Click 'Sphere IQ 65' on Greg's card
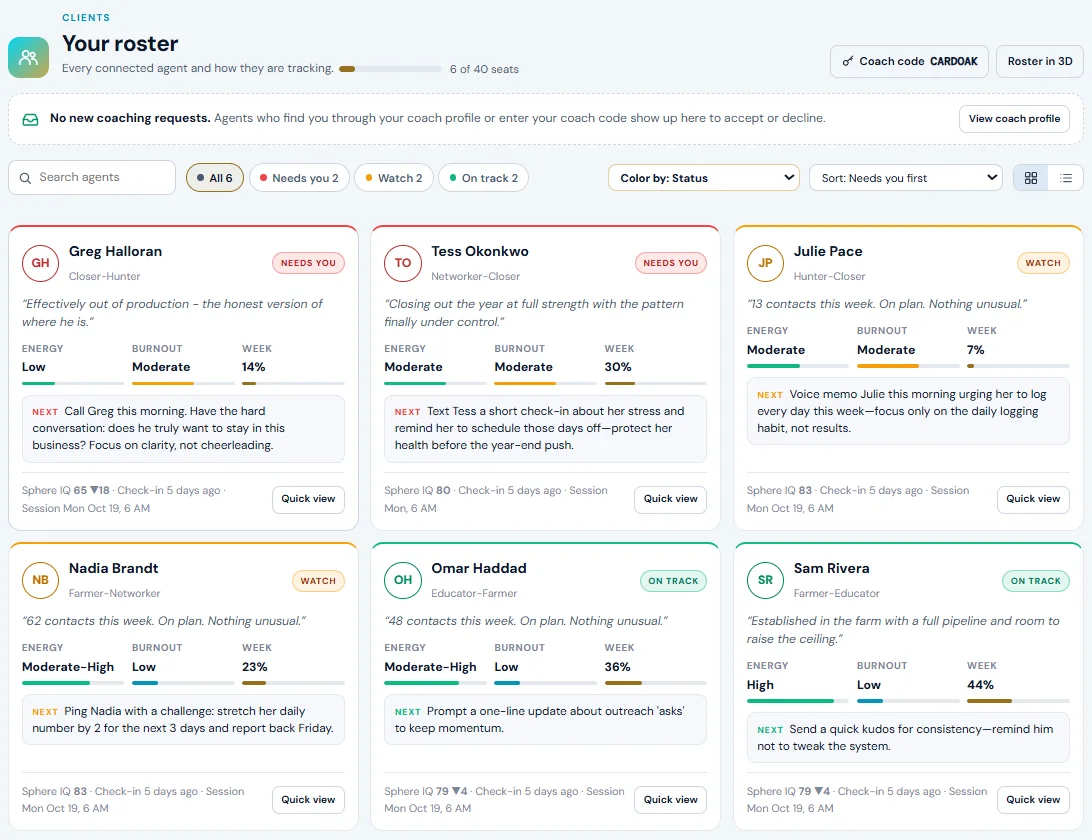 54,490
